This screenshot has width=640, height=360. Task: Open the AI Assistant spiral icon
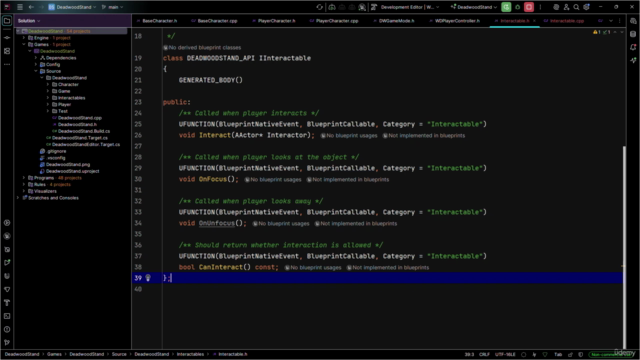click(556, 7)
